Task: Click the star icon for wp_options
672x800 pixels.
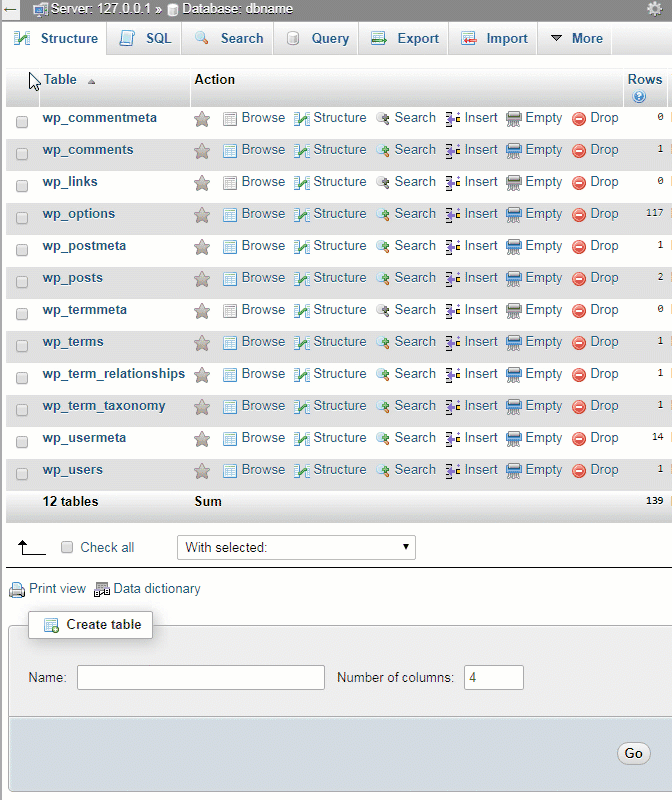Action: click(202, 215)
